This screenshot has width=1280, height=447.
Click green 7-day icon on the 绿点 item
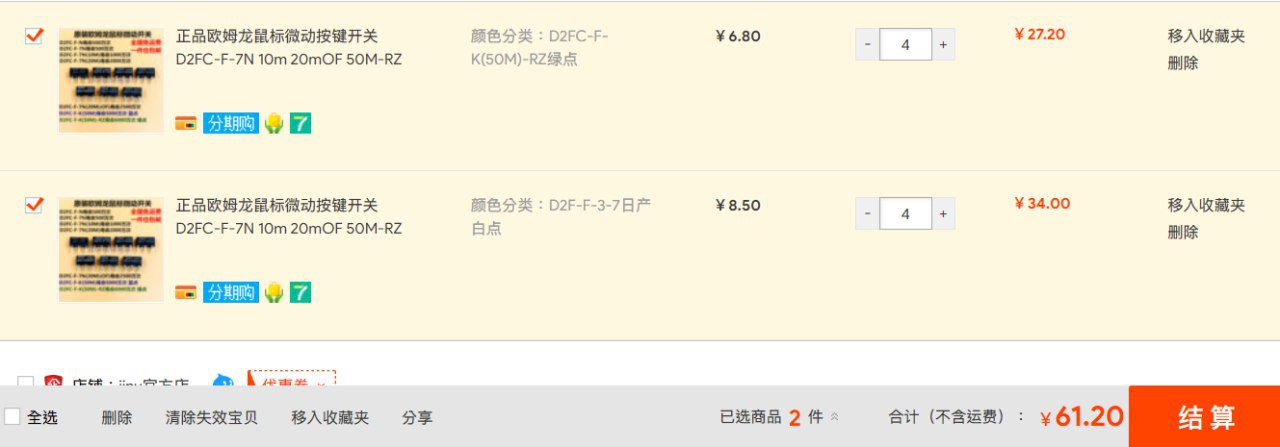(x=300, y=123)
